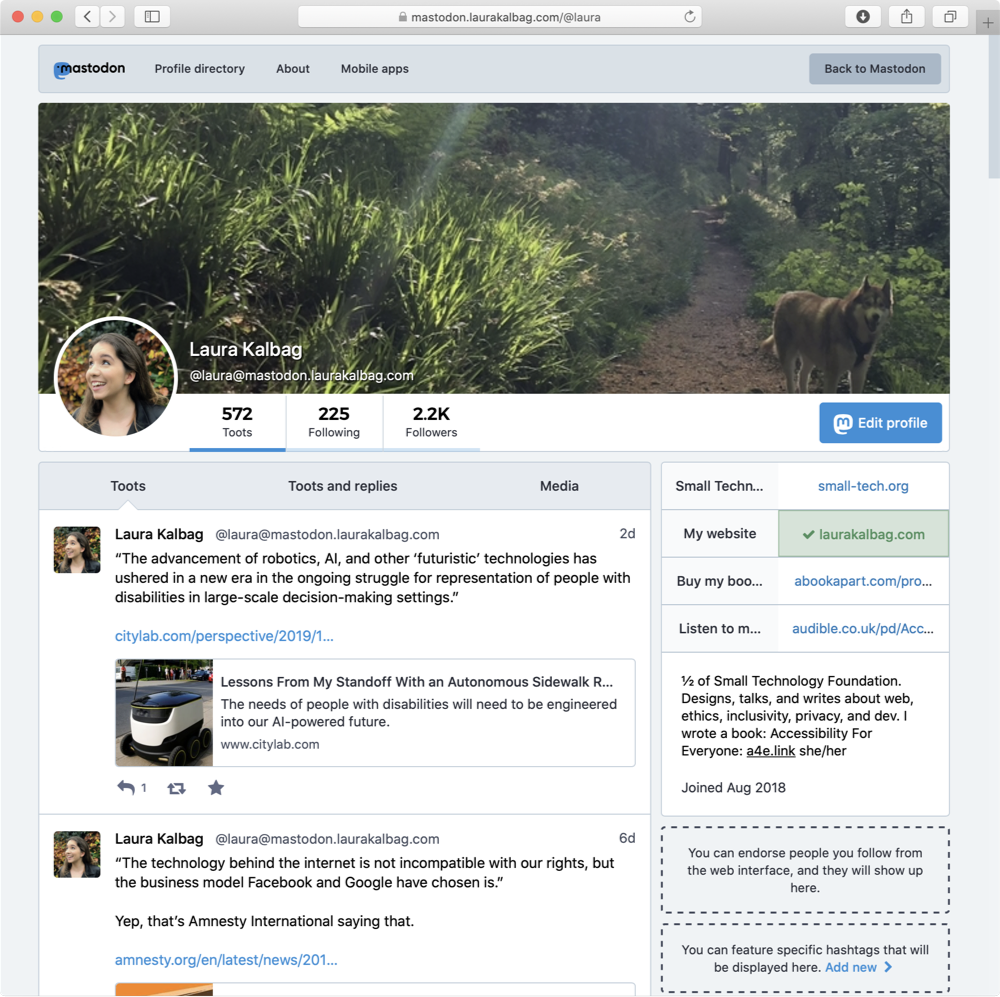Screen dimensions: 1000x997
Task: Click the avatar on the 2d toot
Action: click(77, 550)
